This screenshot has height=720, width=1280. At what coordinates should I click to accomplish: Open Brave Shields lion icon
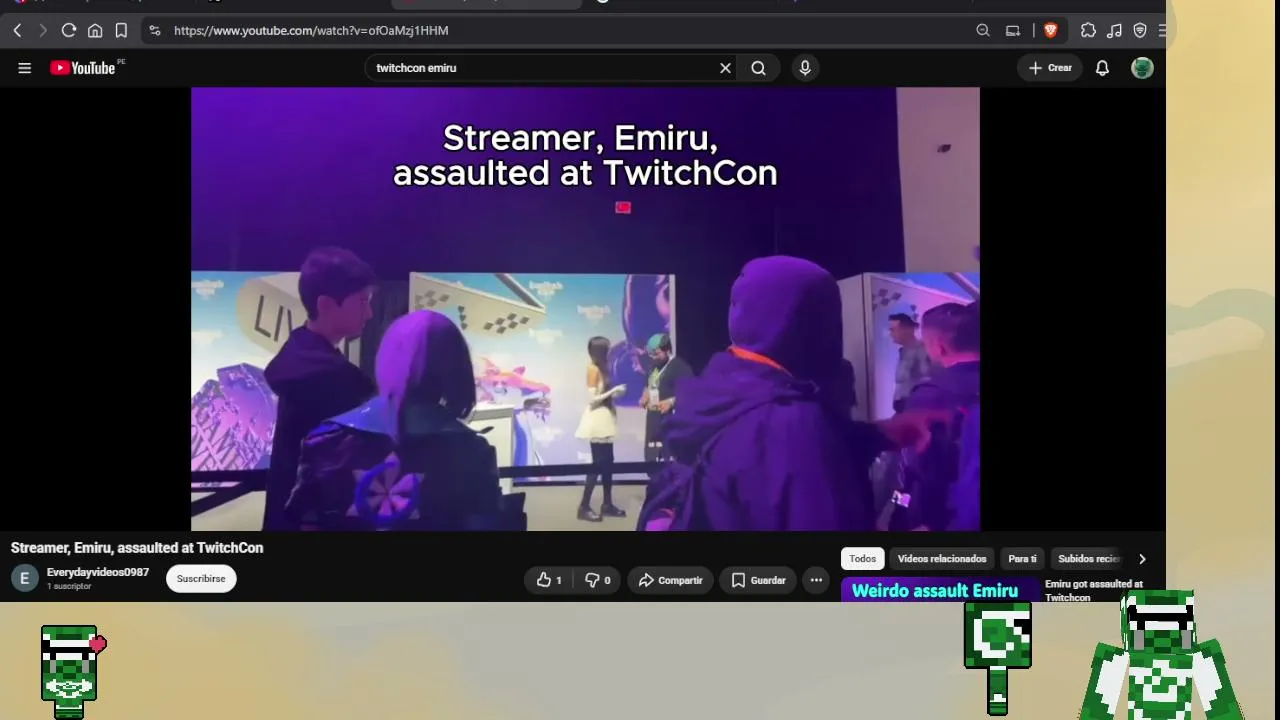(1050, 31)
